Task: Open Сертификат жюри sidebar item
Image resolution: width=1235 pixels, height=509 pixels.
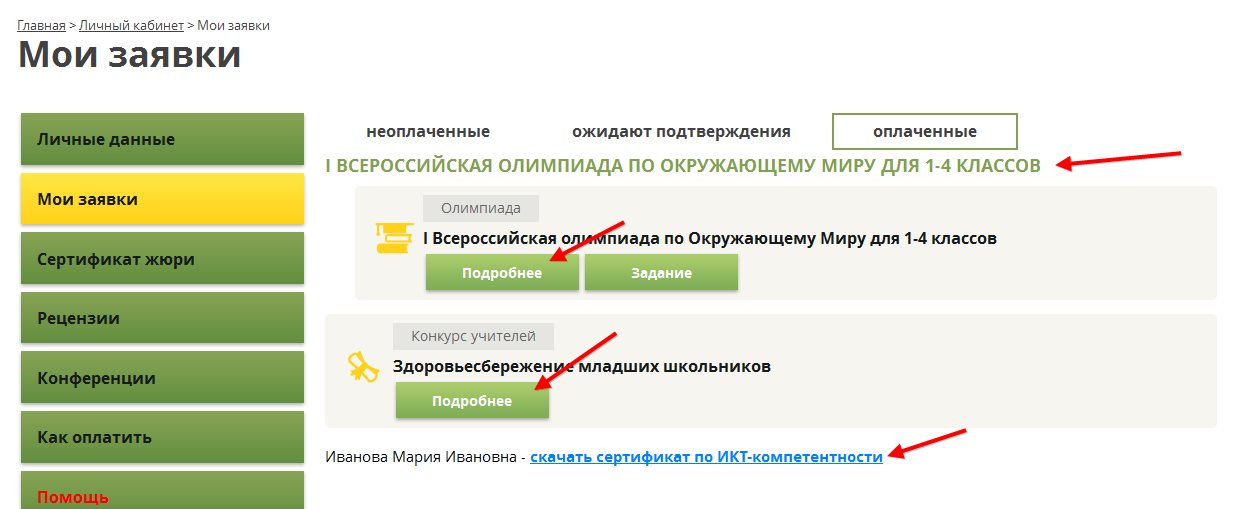Action: pos(162,259)
